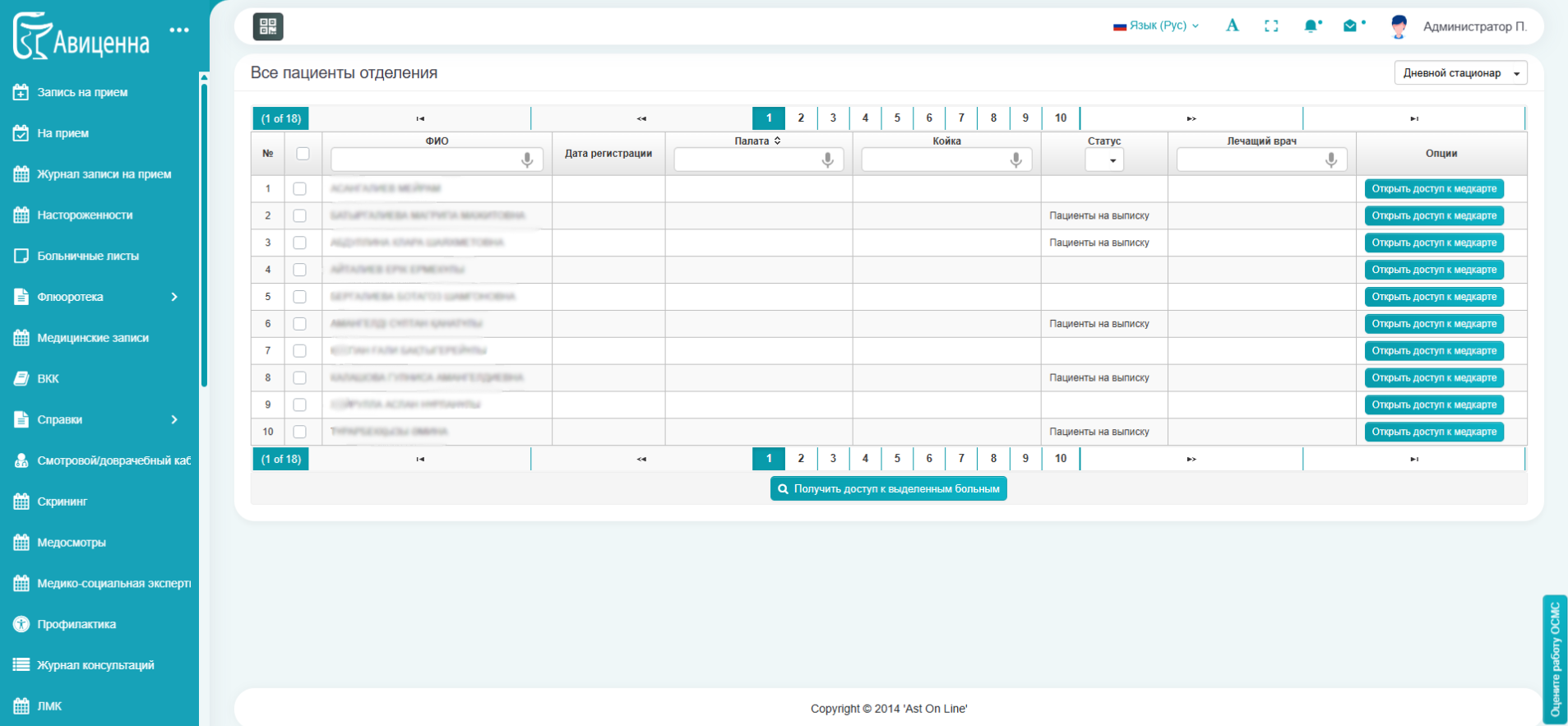Screen dimensions: 1568x726
Task: Click Открыть доступ к медкарте for row 3
Action: click(1433, 243)
